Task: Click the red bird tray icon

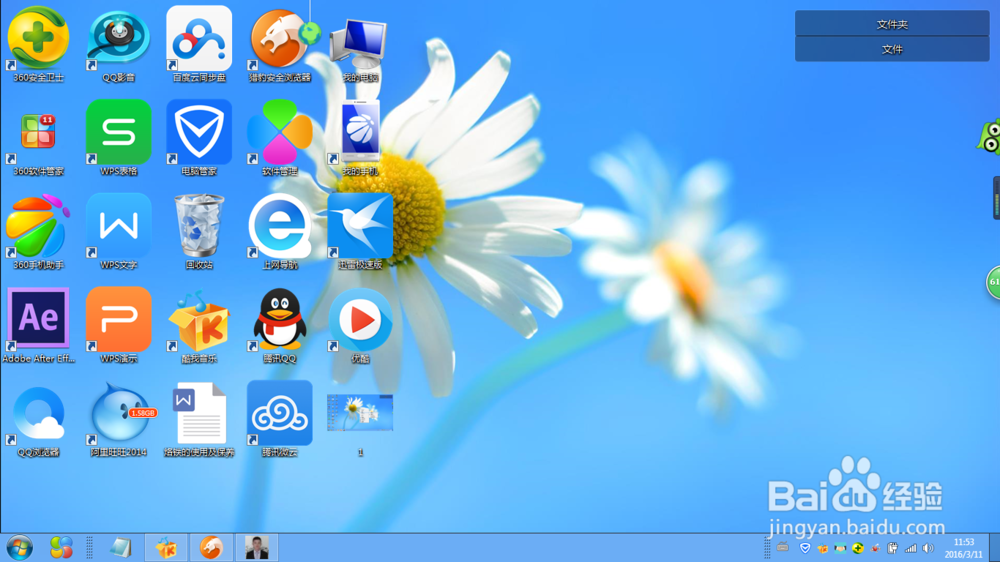Action: coord(876,548)
